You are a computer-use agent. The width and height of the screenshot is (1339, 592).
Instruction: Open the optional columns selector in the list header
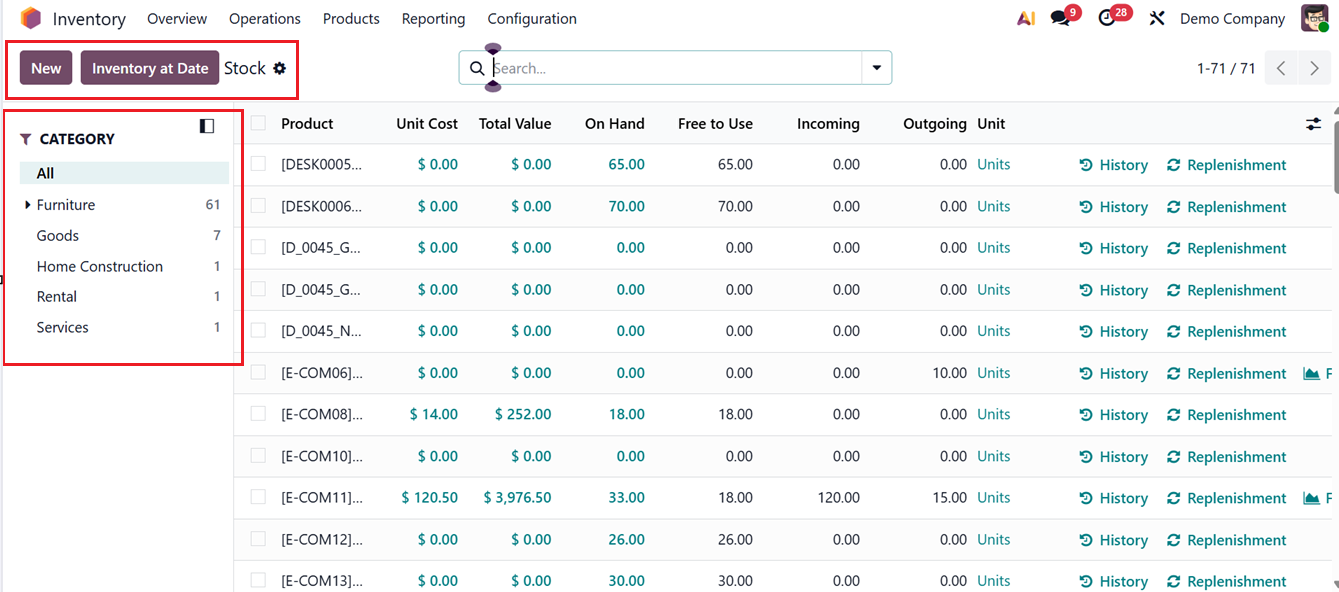pyautogui.click(x=1313, y=123)
